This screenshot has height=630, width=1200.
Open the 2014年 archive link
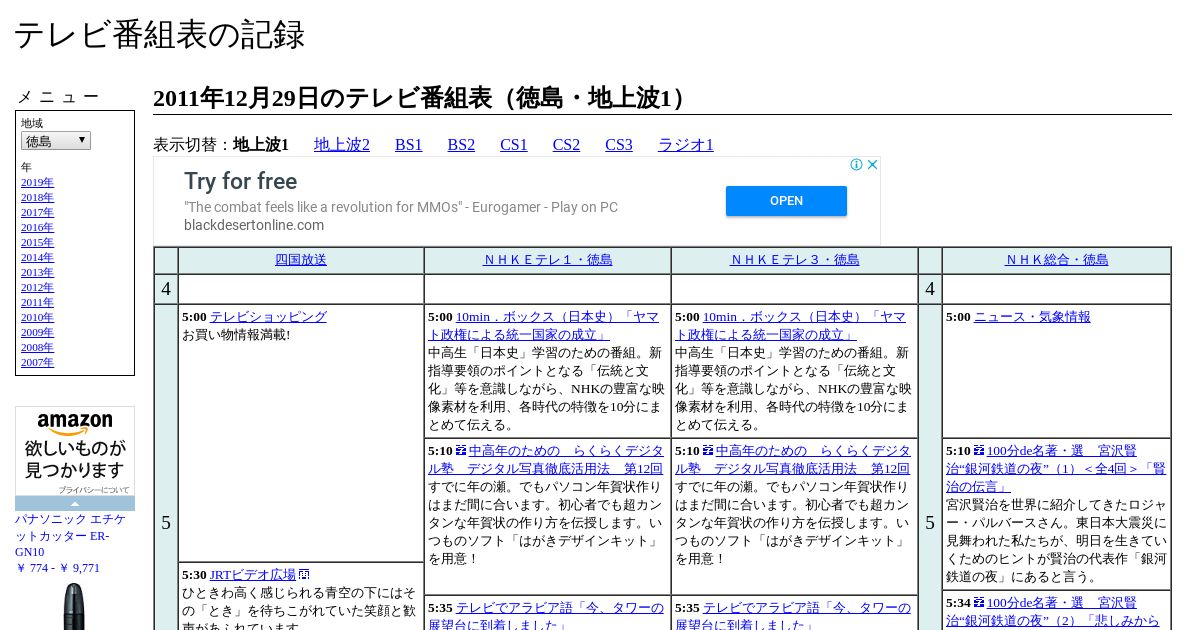coord(37,258)
